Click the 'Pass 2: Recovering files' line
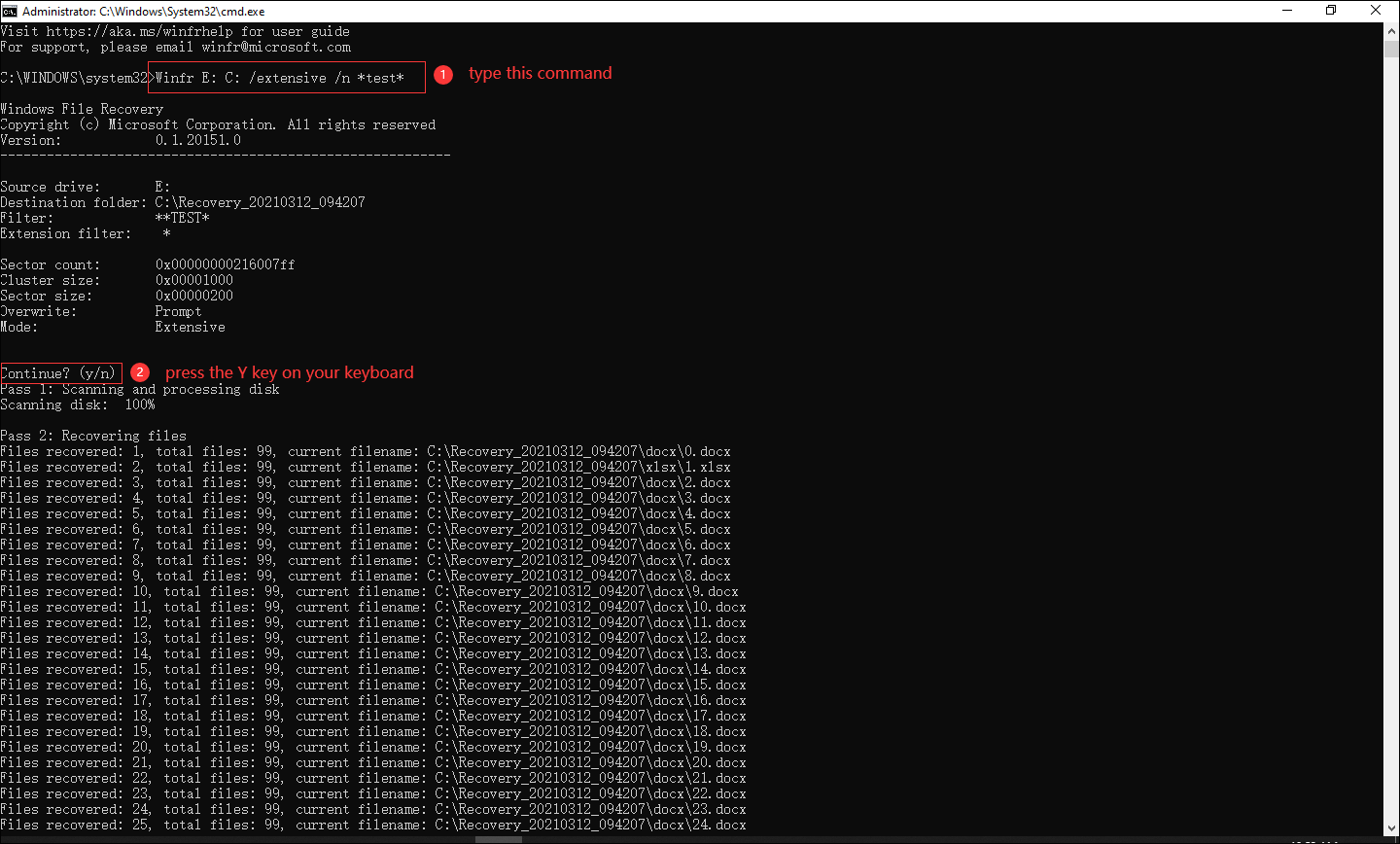 click(93, 436)
